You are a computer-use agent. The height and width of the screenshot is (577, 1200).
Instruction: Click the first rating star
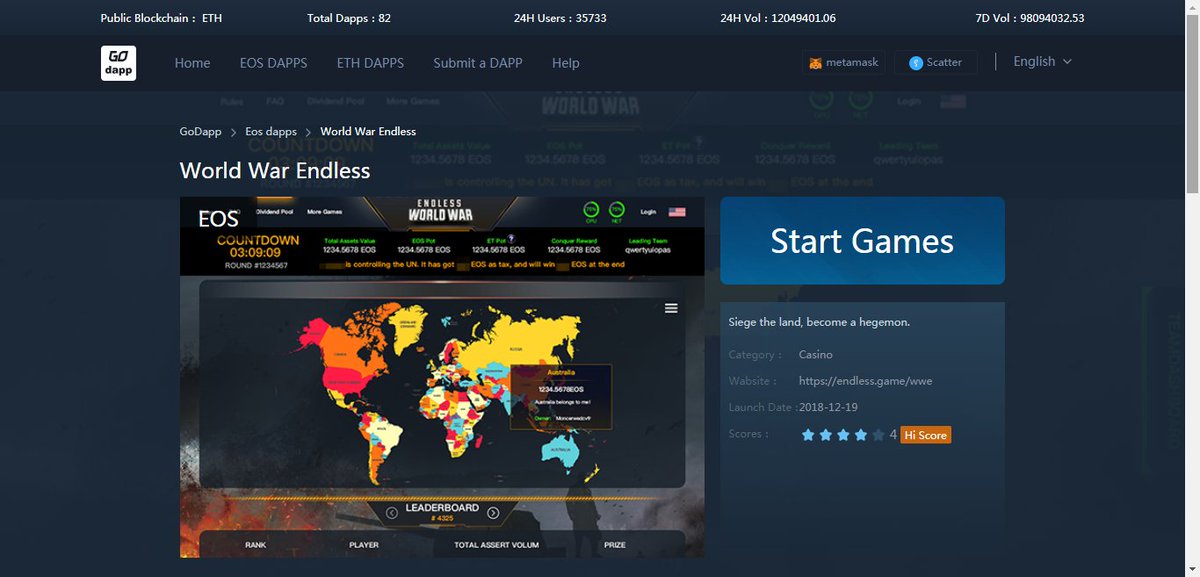(x=808, y=435)
